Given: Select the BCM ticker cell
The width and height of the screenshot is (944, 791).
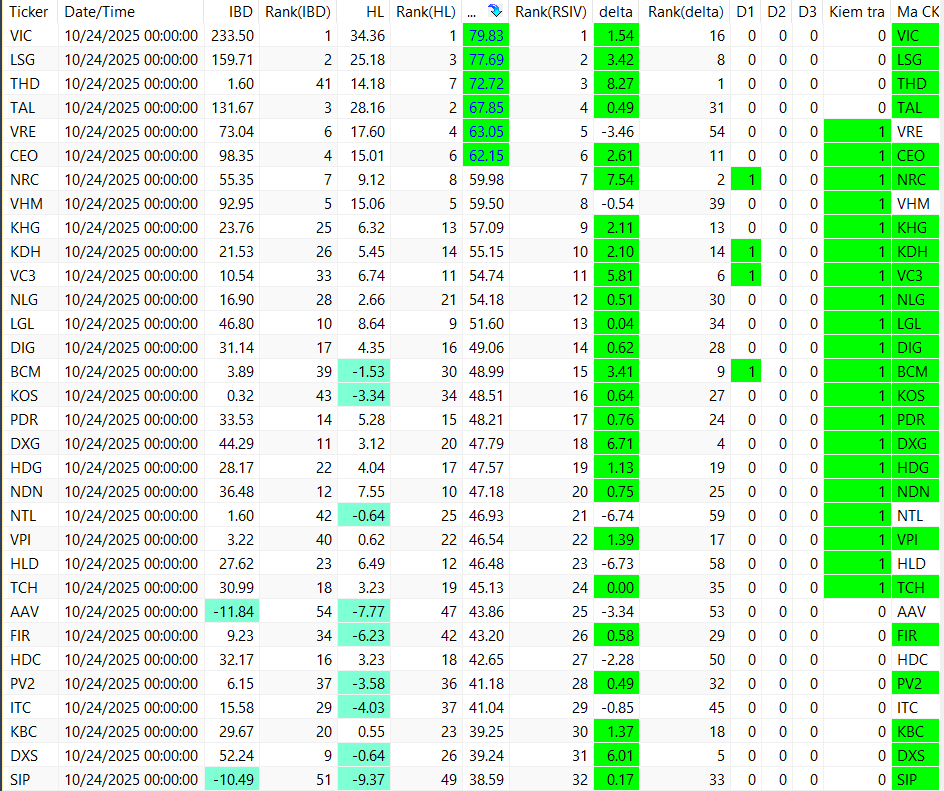Looking at the screenshot, I should click(31, 371).
